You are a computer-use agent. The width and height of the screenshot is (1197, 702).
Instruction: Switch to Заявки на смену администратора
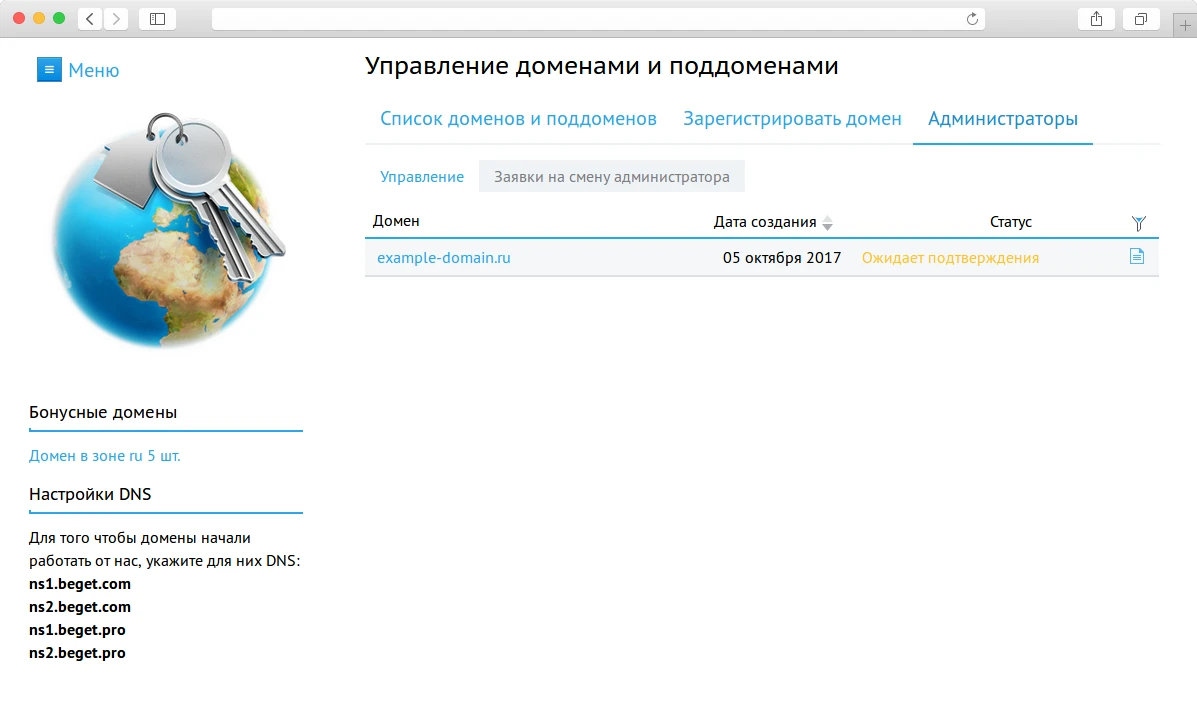click(613, 176)
